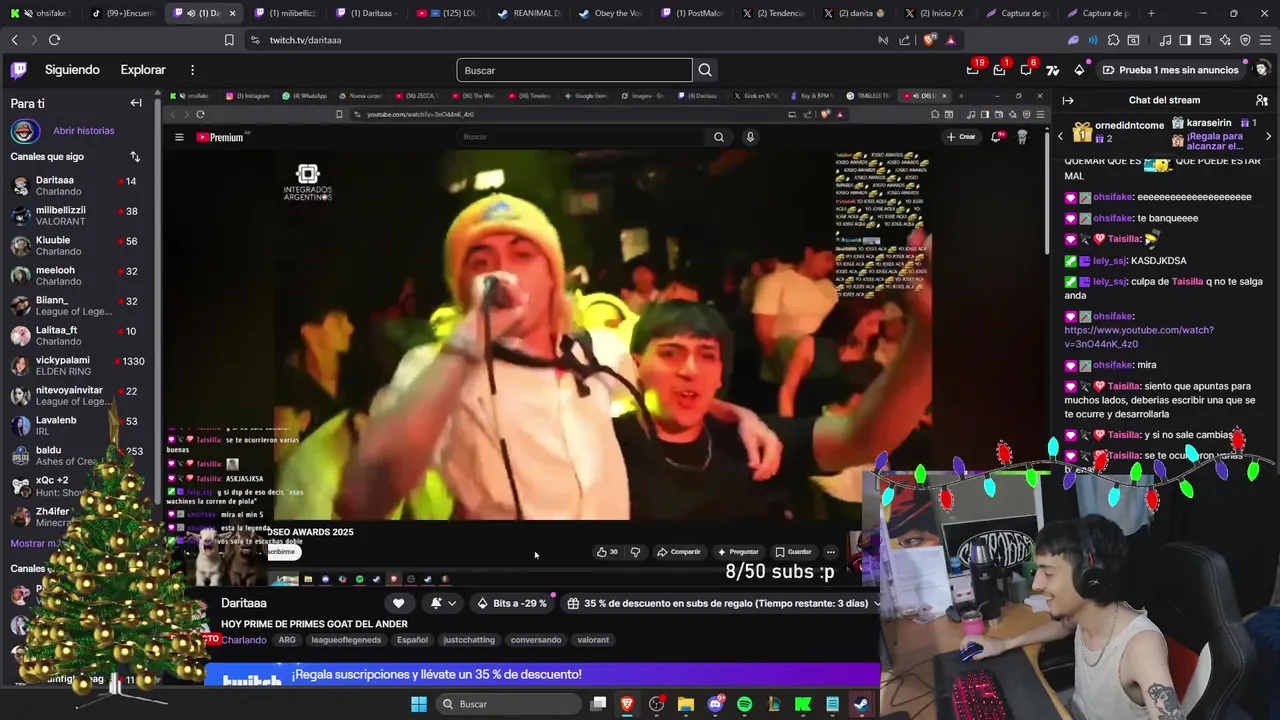Open File Explorer from the taskbar
Screen dimensions: 1280x720
point(686,704)
